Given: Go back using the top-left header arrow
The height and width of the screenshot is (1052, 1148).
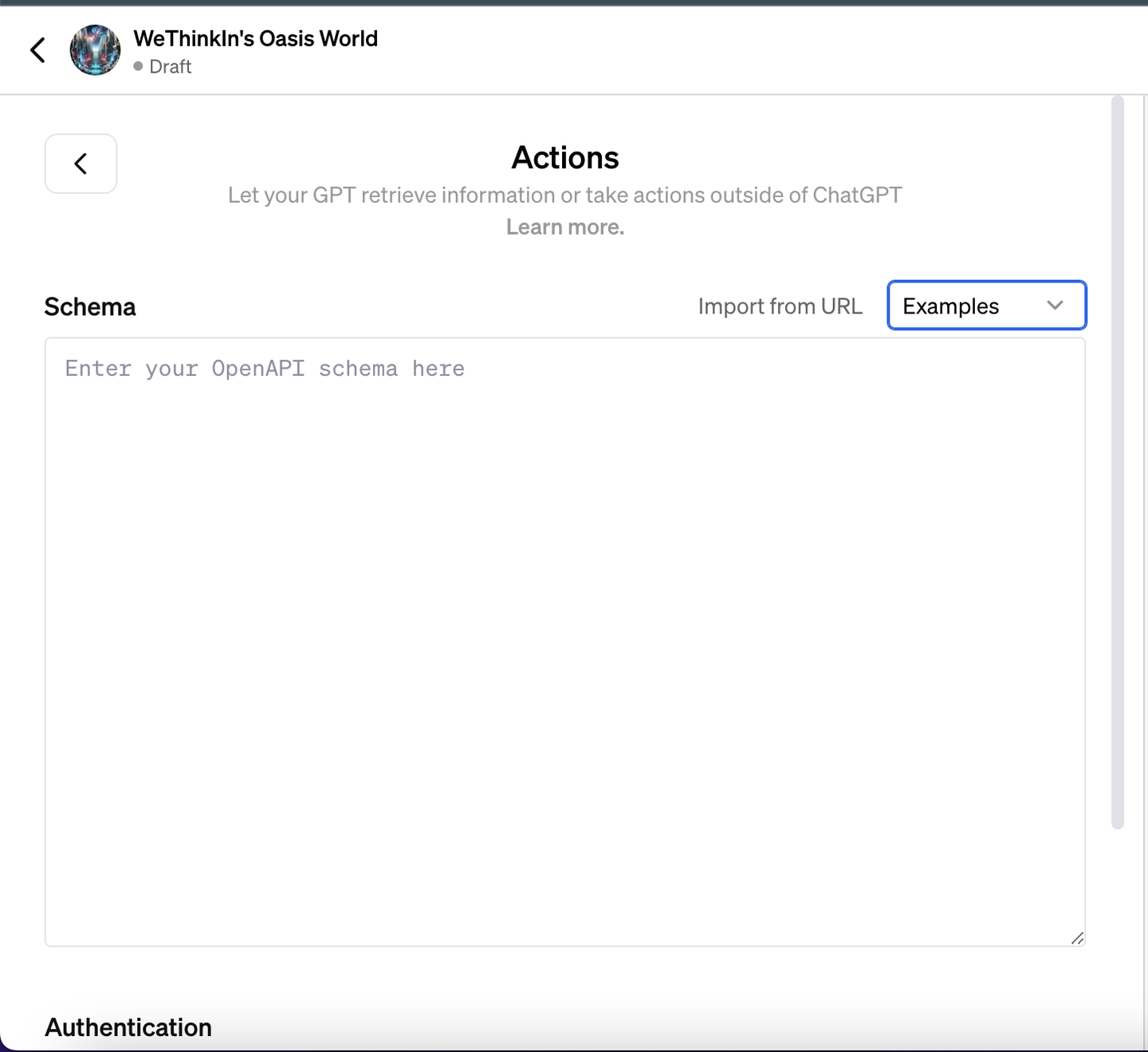Looking at the screenshot, I should click(37, 50).
